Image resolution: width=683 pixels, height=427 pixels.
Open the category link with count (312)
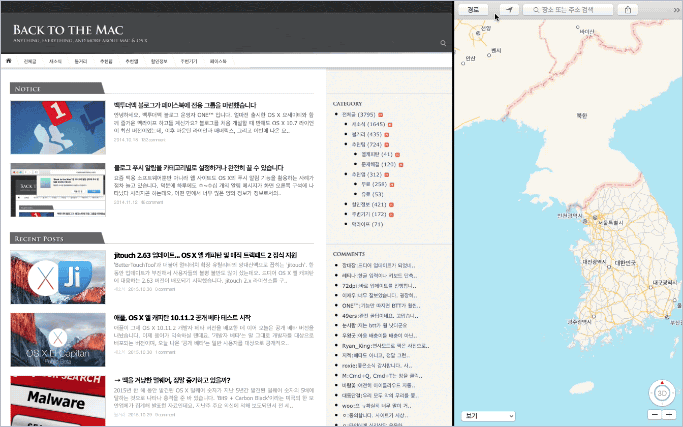[x=367, y=175]
